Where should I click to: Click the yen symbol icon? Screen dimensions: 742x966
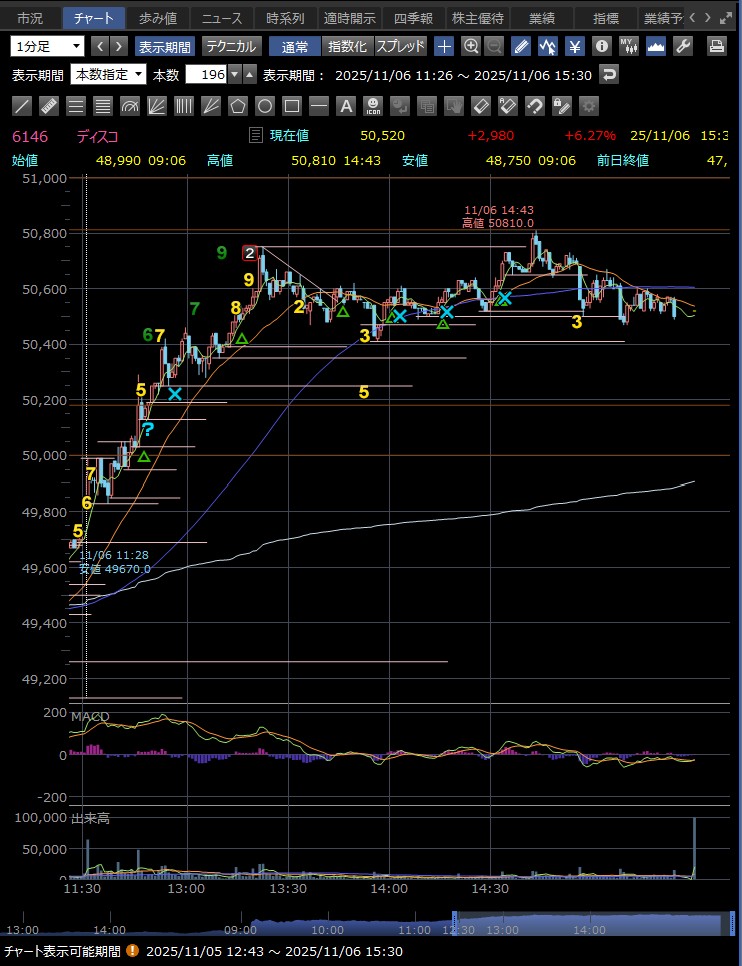pos(575,46)
